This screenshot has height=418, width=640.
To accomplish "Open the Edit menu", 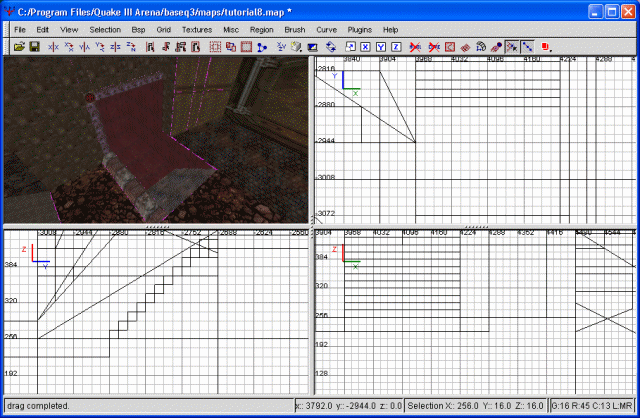I will coord(42,30).
